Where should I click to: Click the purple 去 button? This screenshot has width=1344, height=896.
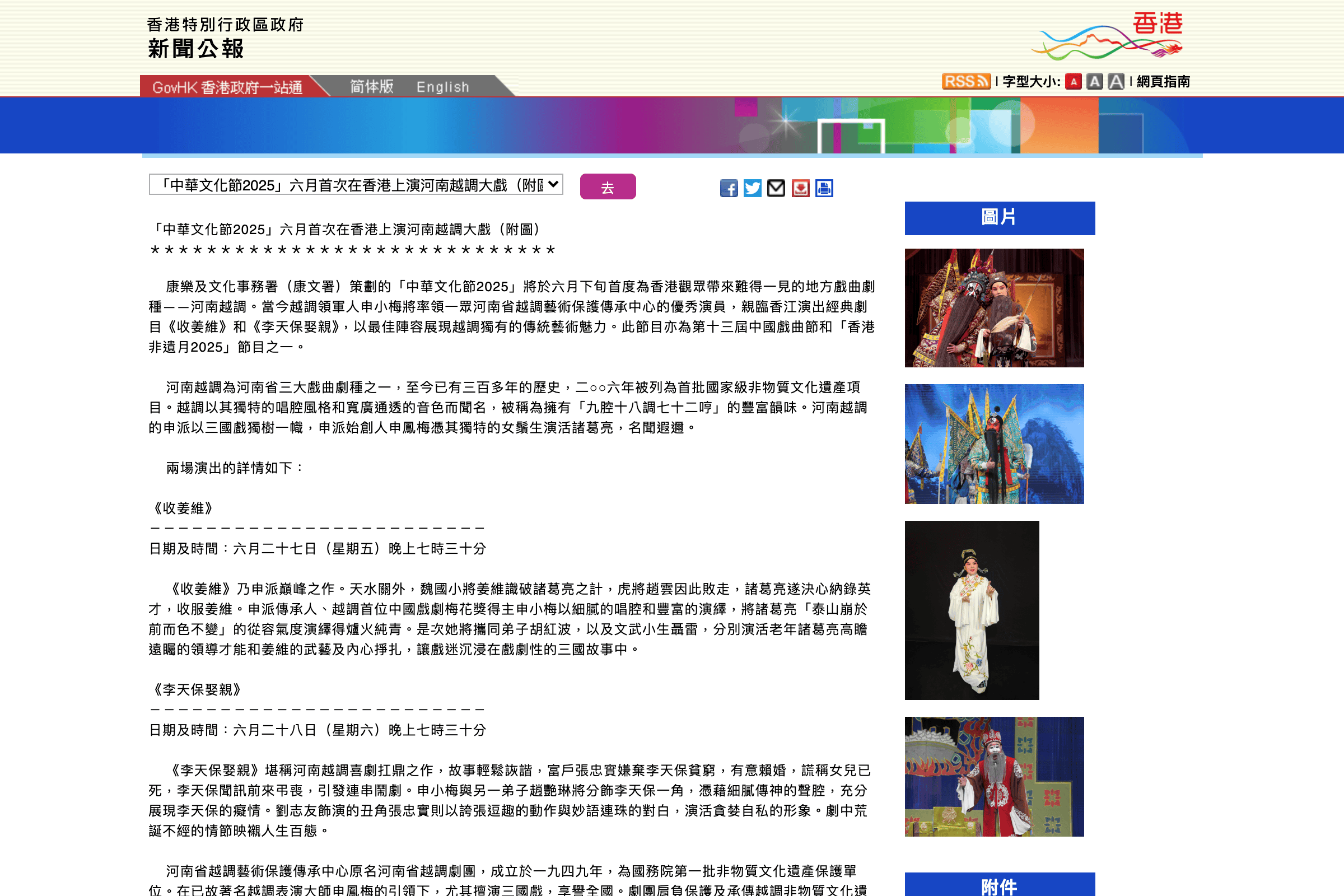(608, 187)
